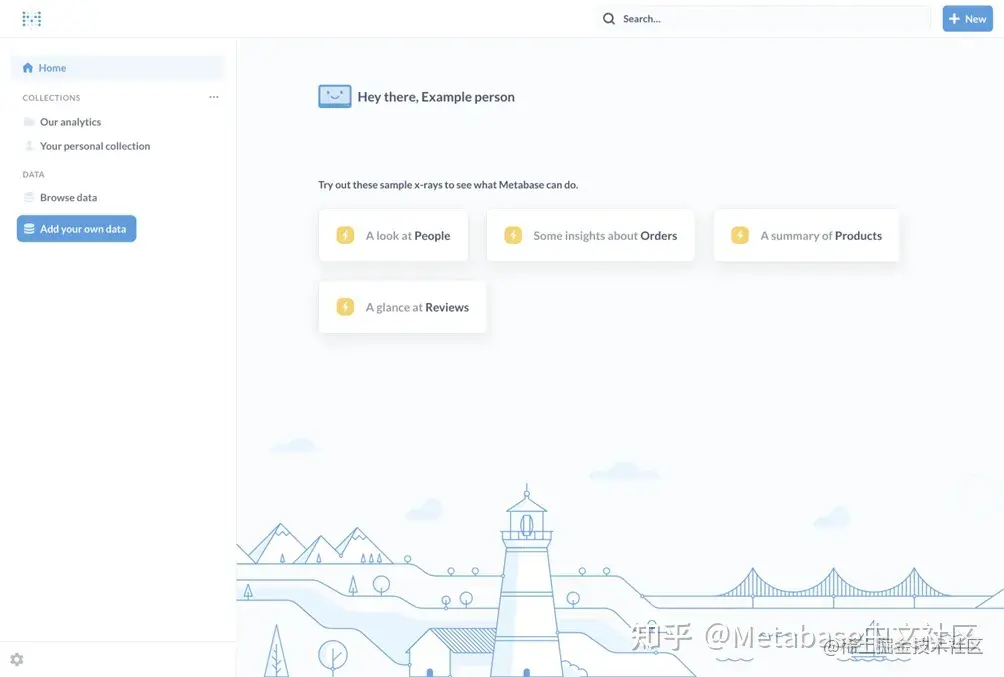Open the Collections ellipsis menu
Screen dimensions: 1004x677
[214, 97]
